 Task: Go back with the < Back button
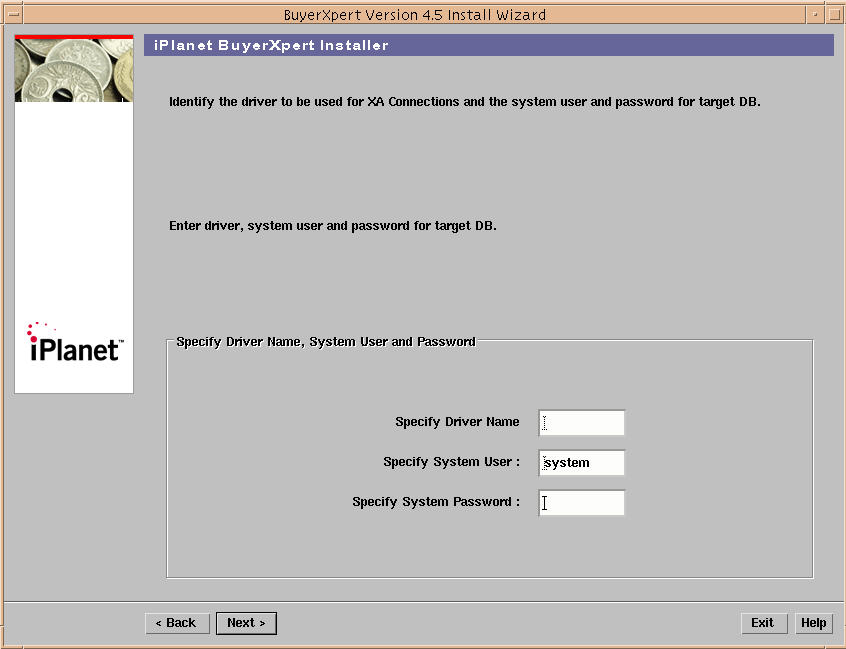(177, 623)
